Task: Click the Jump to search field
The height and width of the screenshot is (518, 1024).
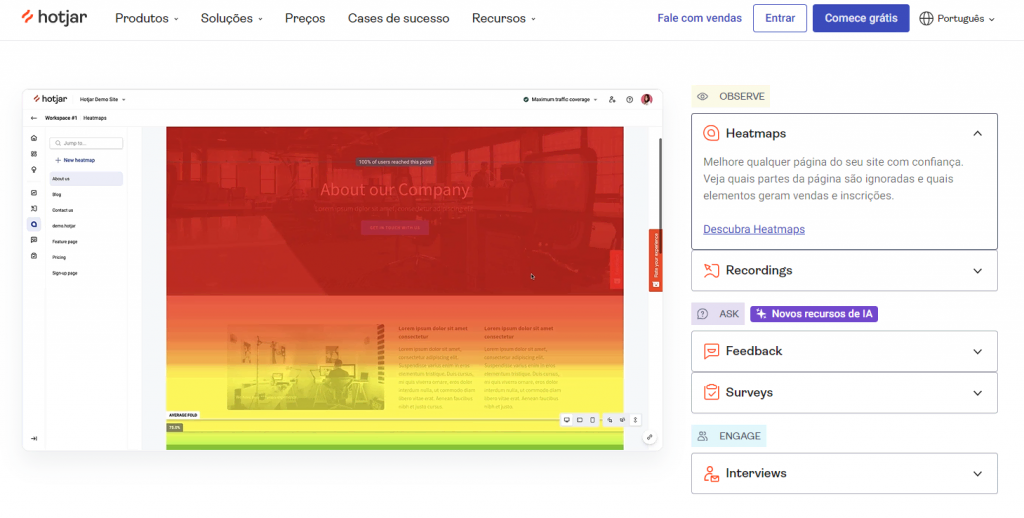Action: tap(86, 143)
